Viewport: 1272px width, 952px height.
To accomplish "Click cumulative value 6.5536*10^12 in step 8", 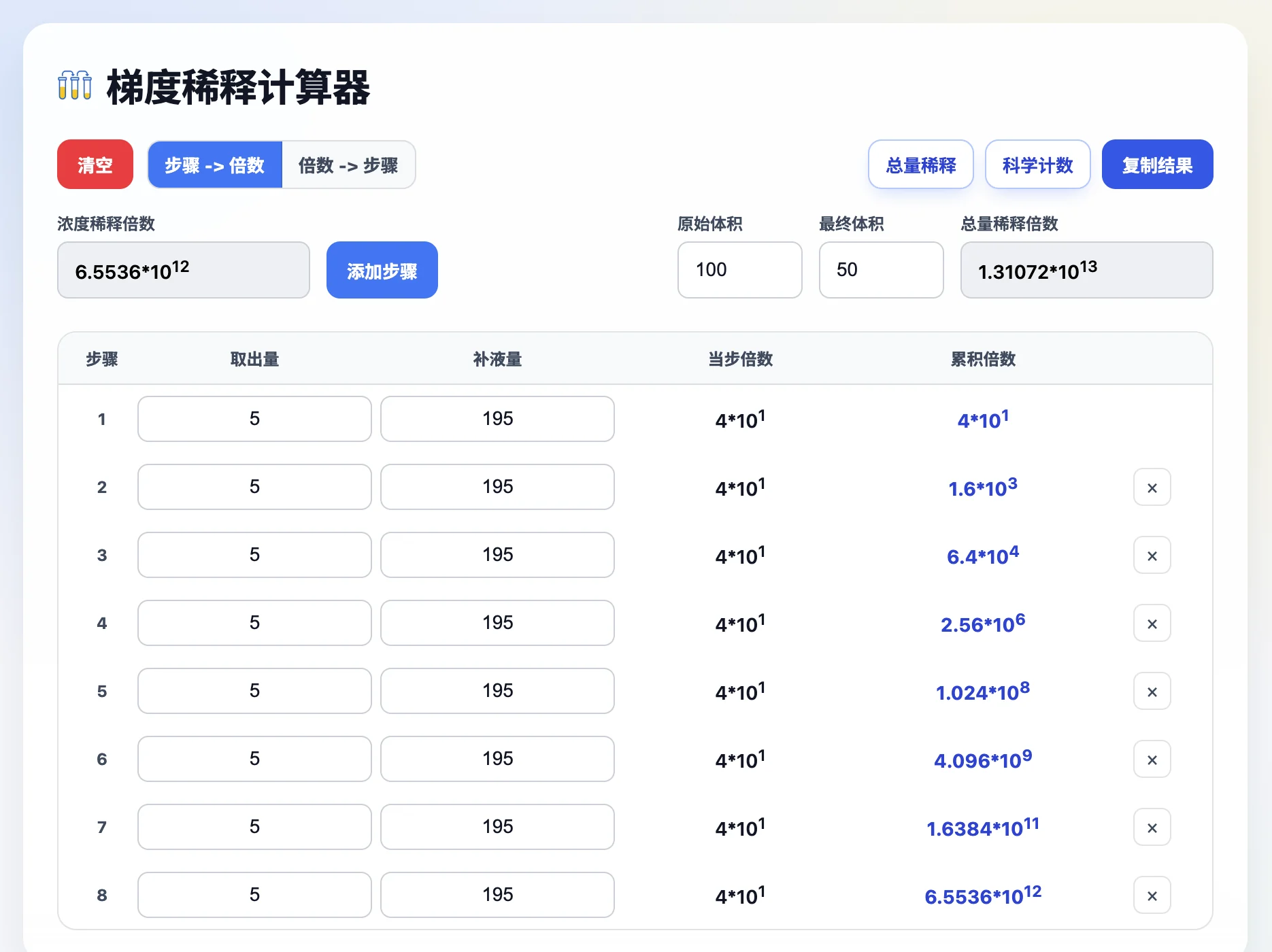I will click(x=983, y=895).
